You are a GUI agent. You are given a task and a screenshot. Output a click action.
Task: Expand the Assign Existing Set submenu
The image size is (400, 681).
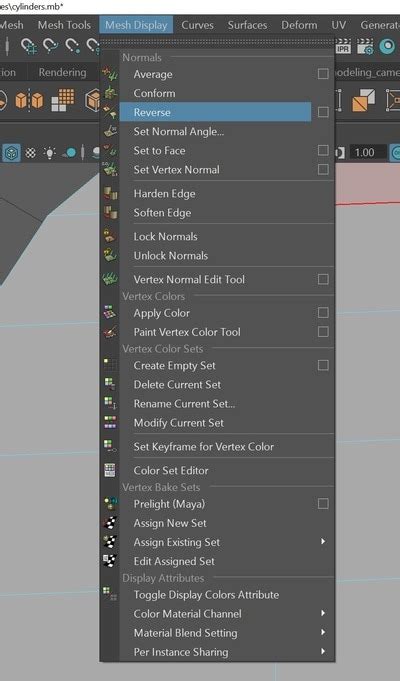click(x=323, y=542)
